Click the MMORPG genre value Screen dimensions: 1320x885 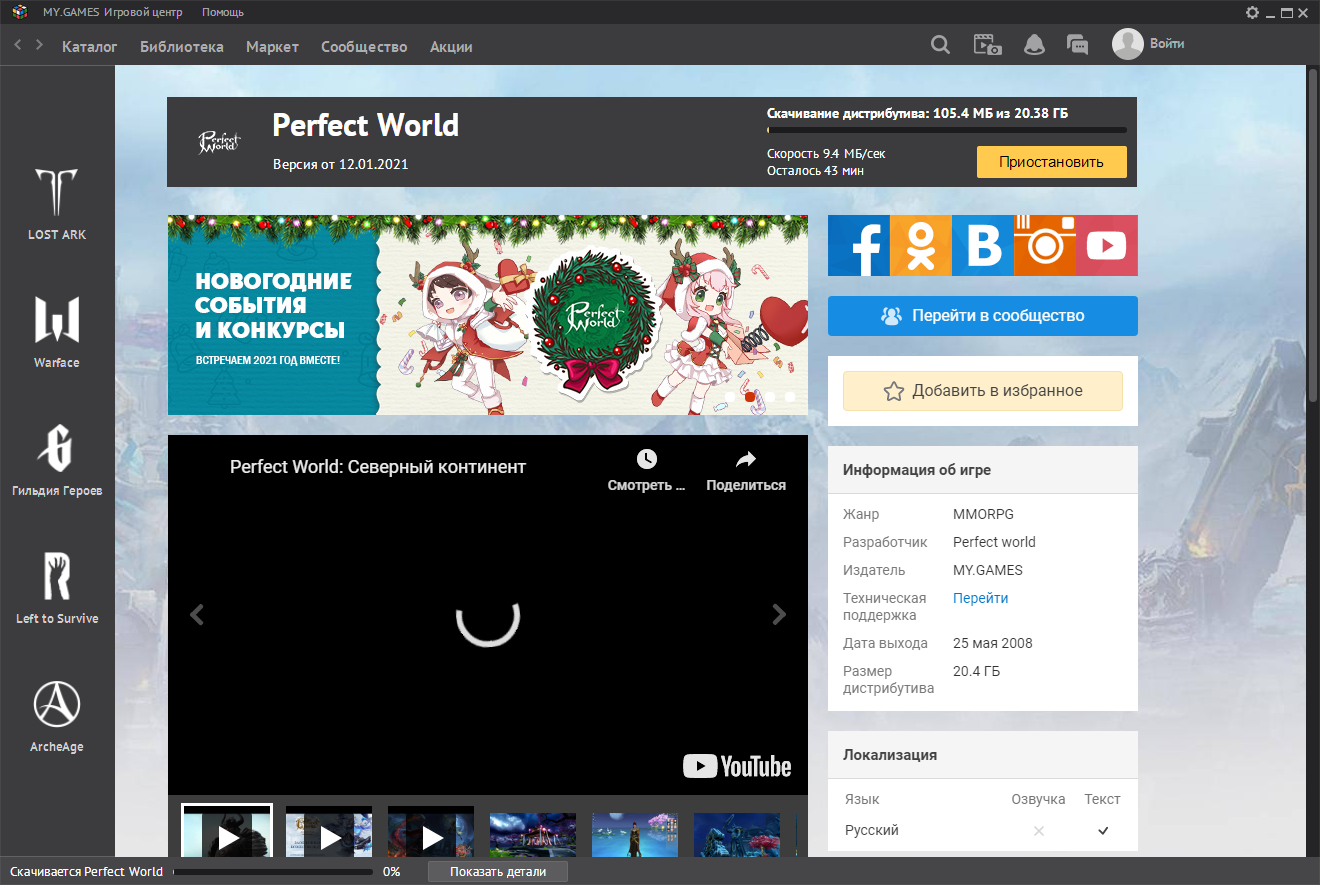pos(983,514)
